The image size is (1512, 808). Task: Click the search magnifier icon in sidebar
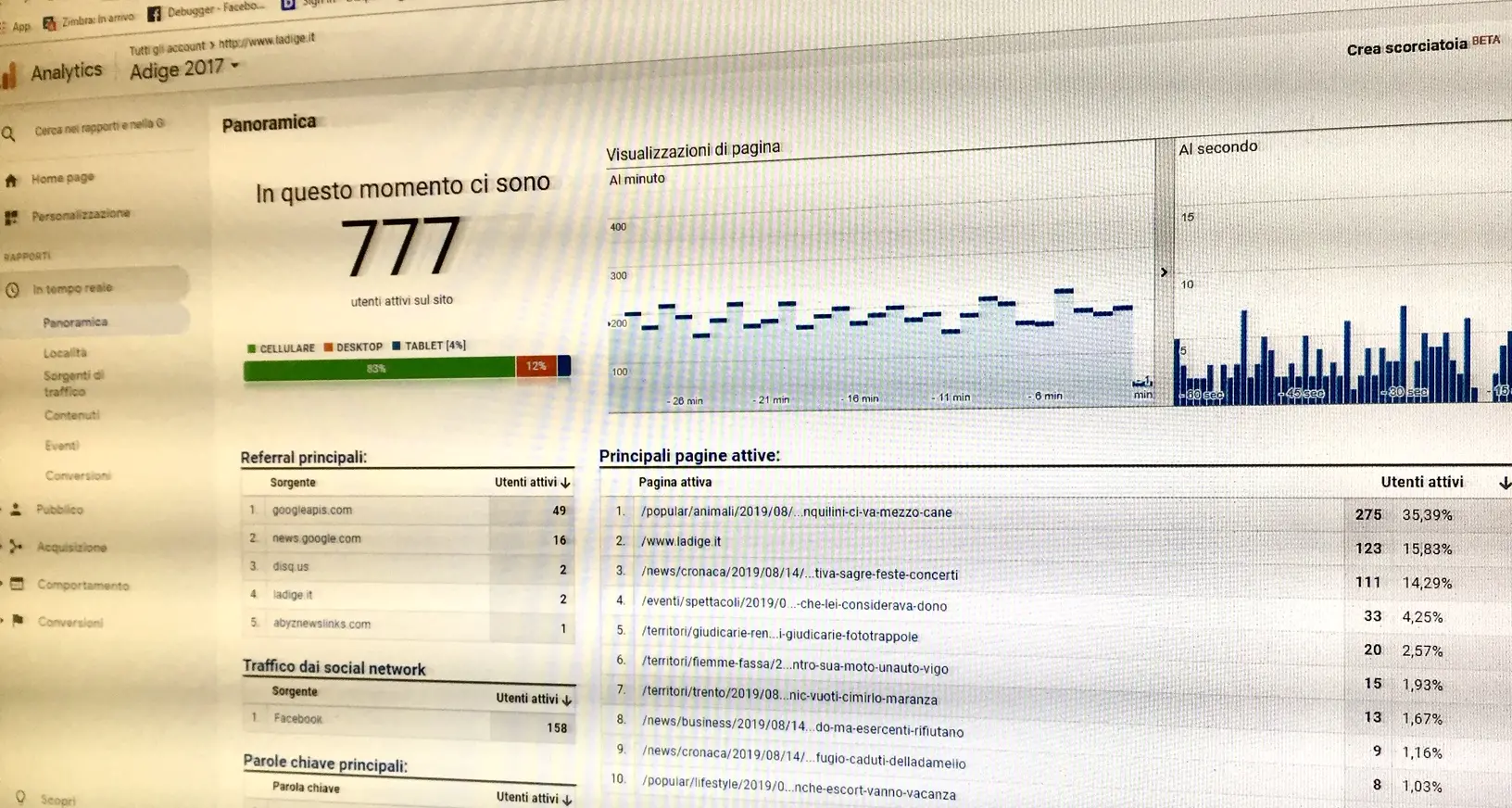(x=8, y=133)
